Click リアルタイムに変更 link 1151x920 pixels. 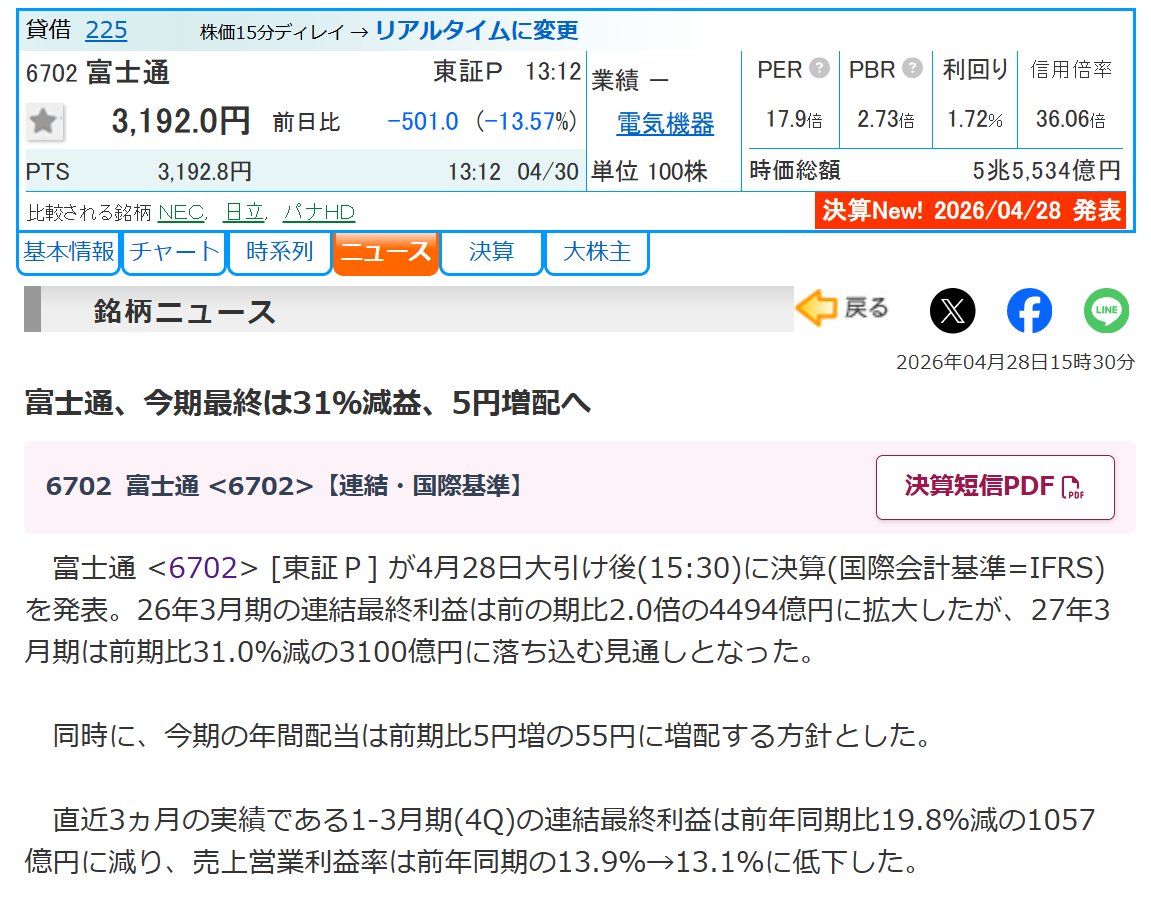tap(476, 31)
